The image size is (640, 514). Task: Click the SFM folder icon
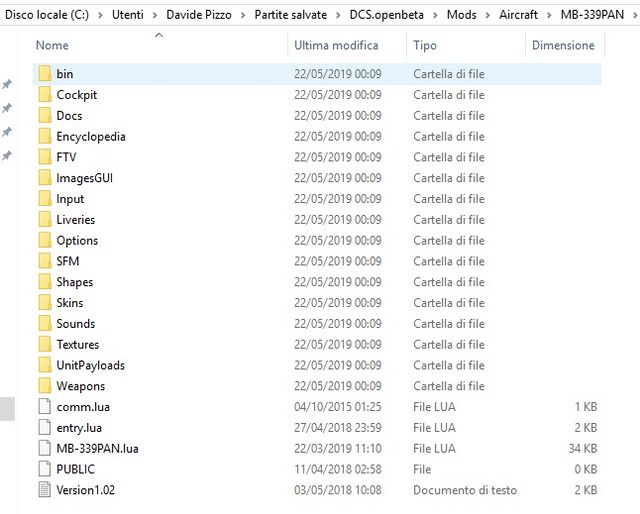(x=45, y=261)
